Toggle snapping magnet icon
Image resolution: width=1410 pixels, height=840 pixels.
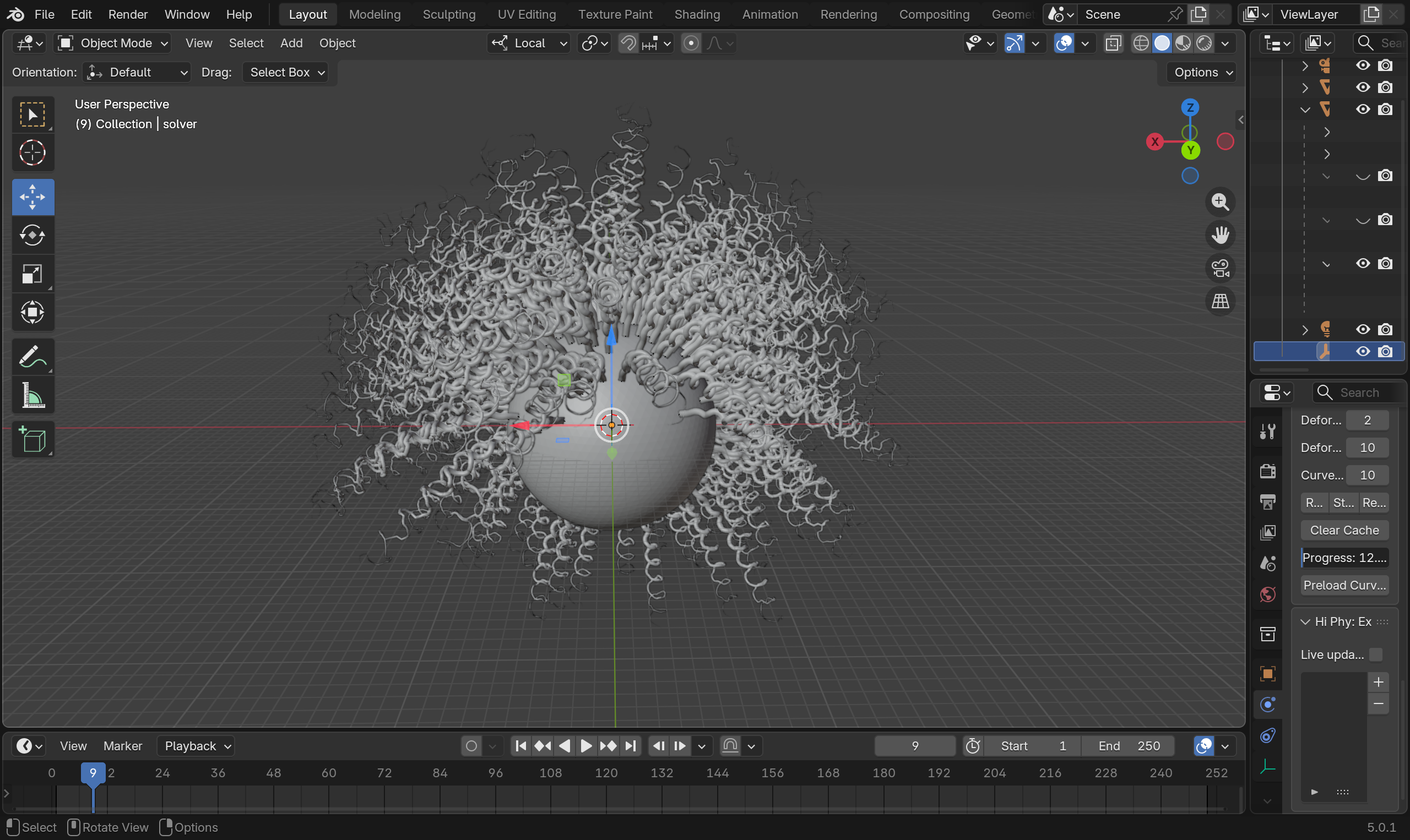click(x=627, y=43)
